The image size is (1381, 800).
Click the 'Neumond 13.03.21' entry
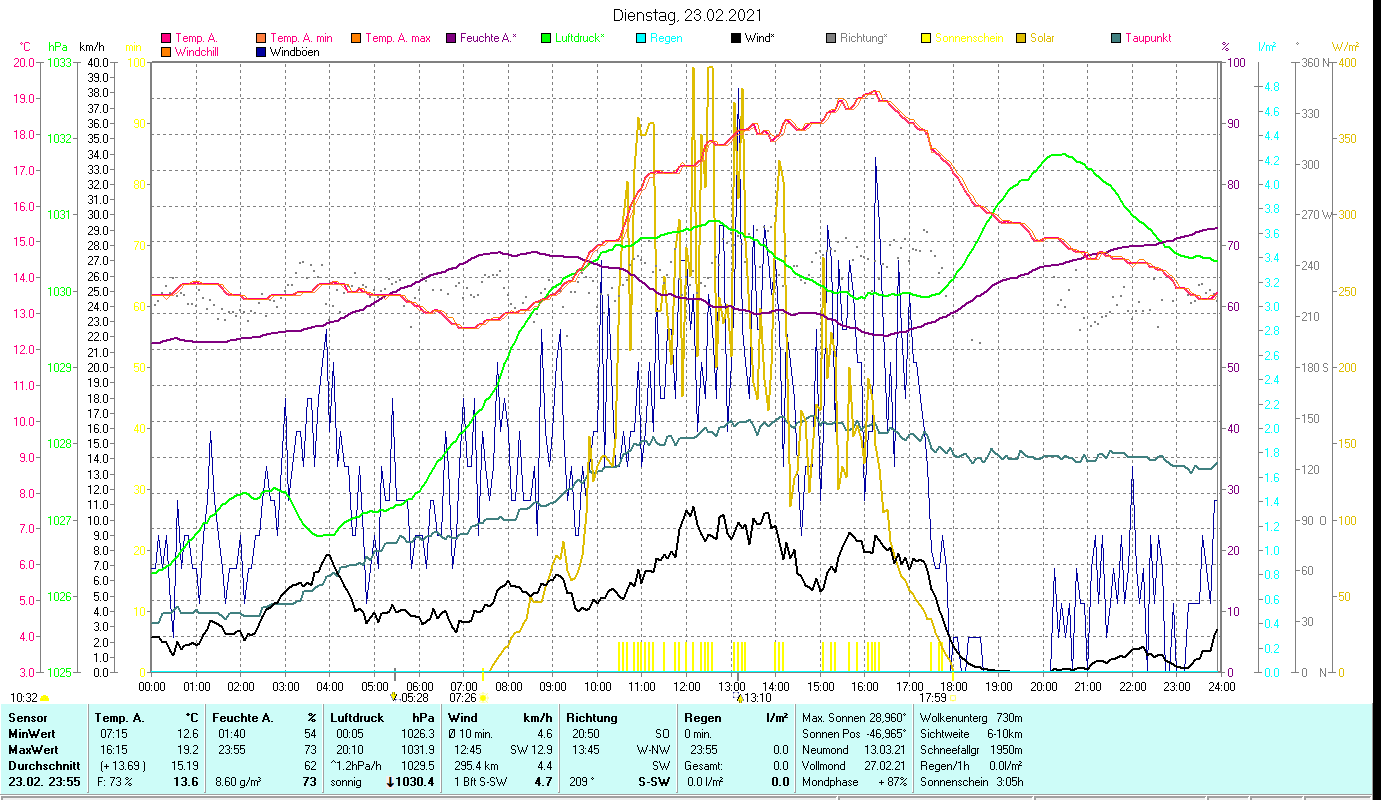pyautogui.click(x=854, y=750)
